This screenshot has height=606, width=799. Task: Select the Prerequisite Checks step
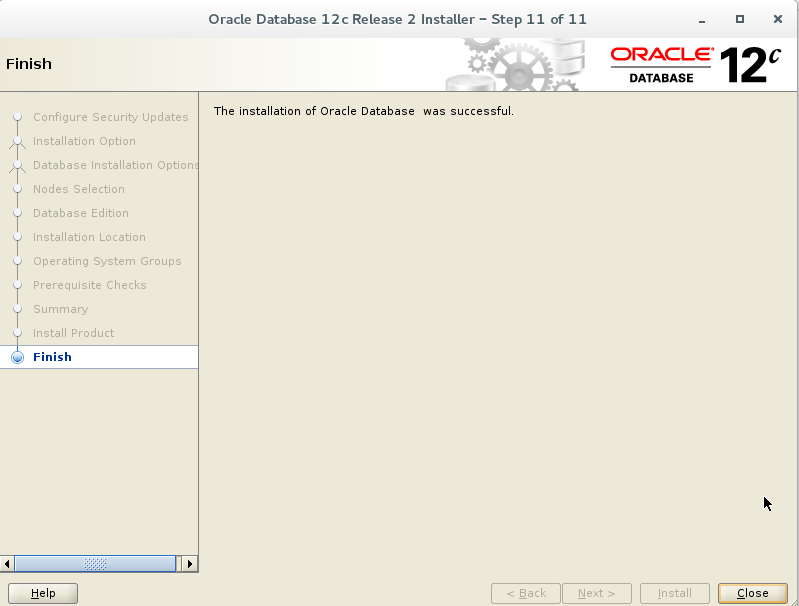(90, 285)
